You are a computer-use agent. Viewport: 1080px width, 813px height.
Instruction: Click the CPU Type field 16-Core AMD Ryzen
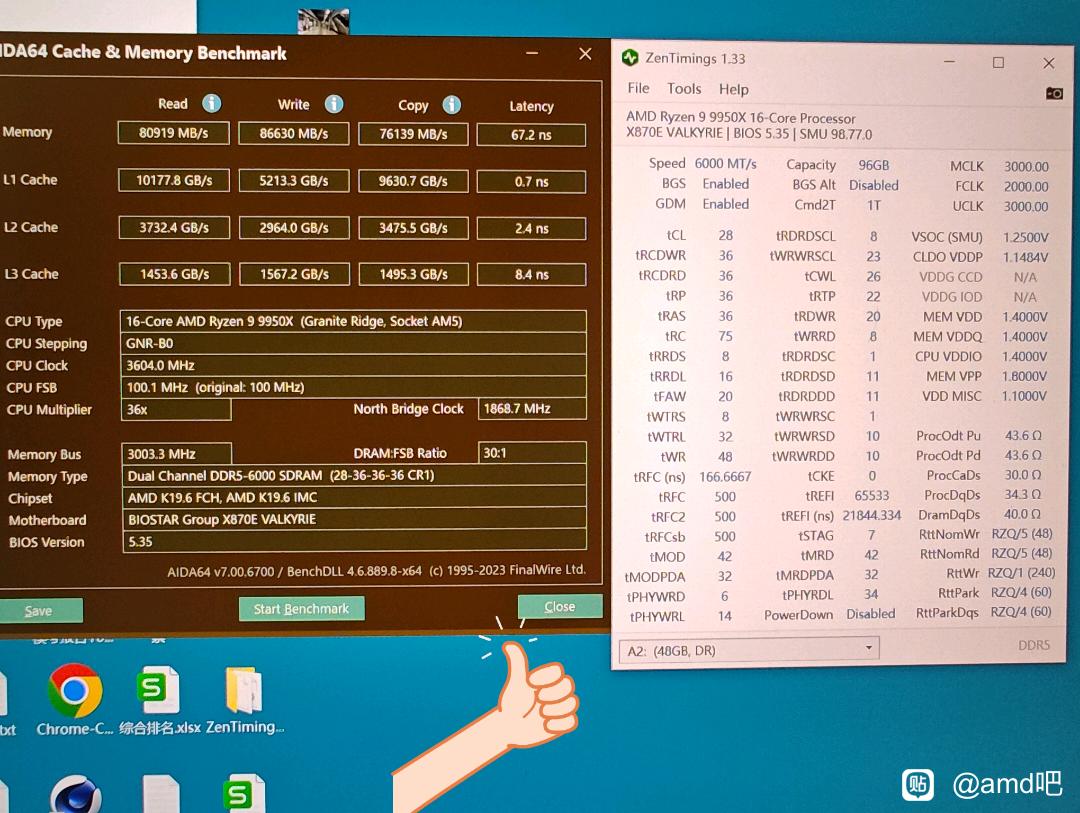pyautogui.click(x=353, y=321)
